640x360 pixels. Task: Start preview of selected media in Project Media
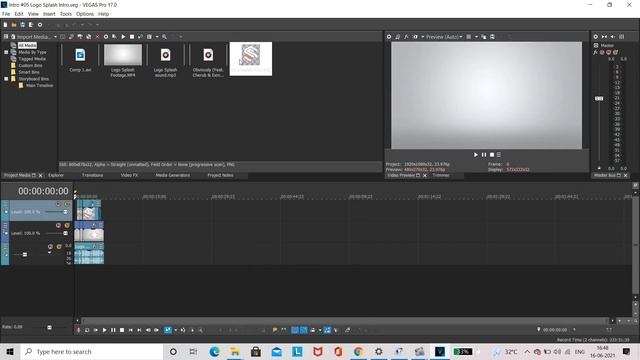point(123,37)
